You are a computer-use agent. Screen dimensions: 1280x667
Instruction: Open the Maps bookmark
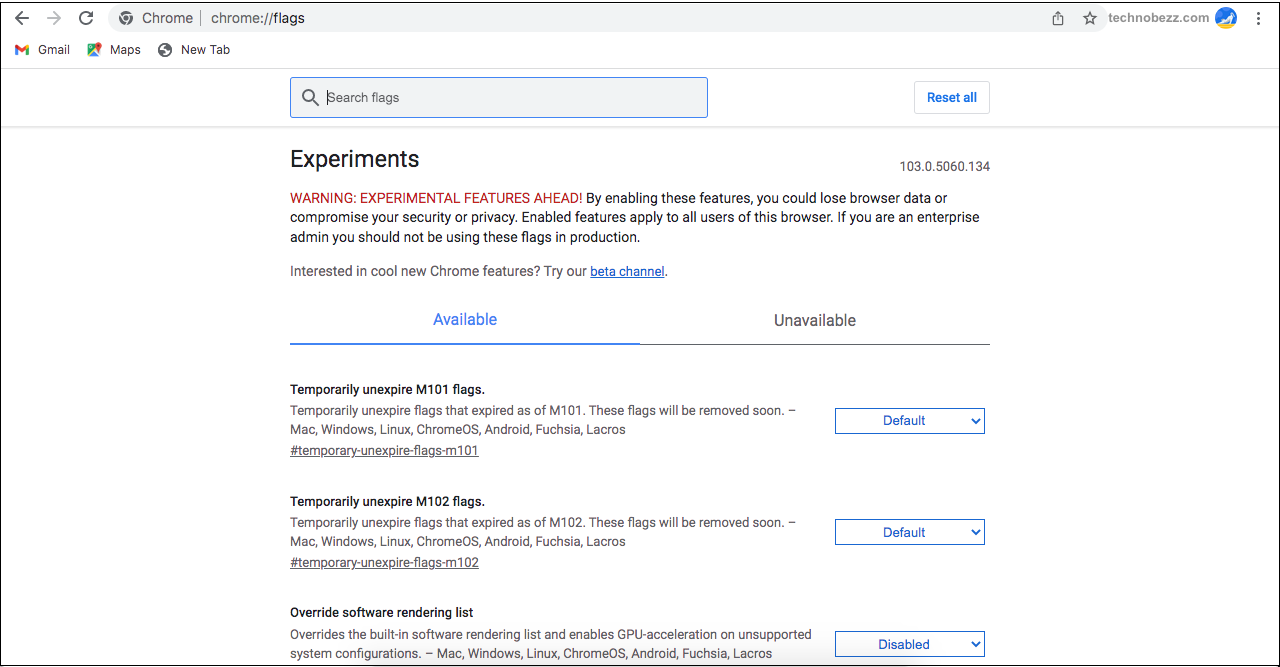coord(114,50)
